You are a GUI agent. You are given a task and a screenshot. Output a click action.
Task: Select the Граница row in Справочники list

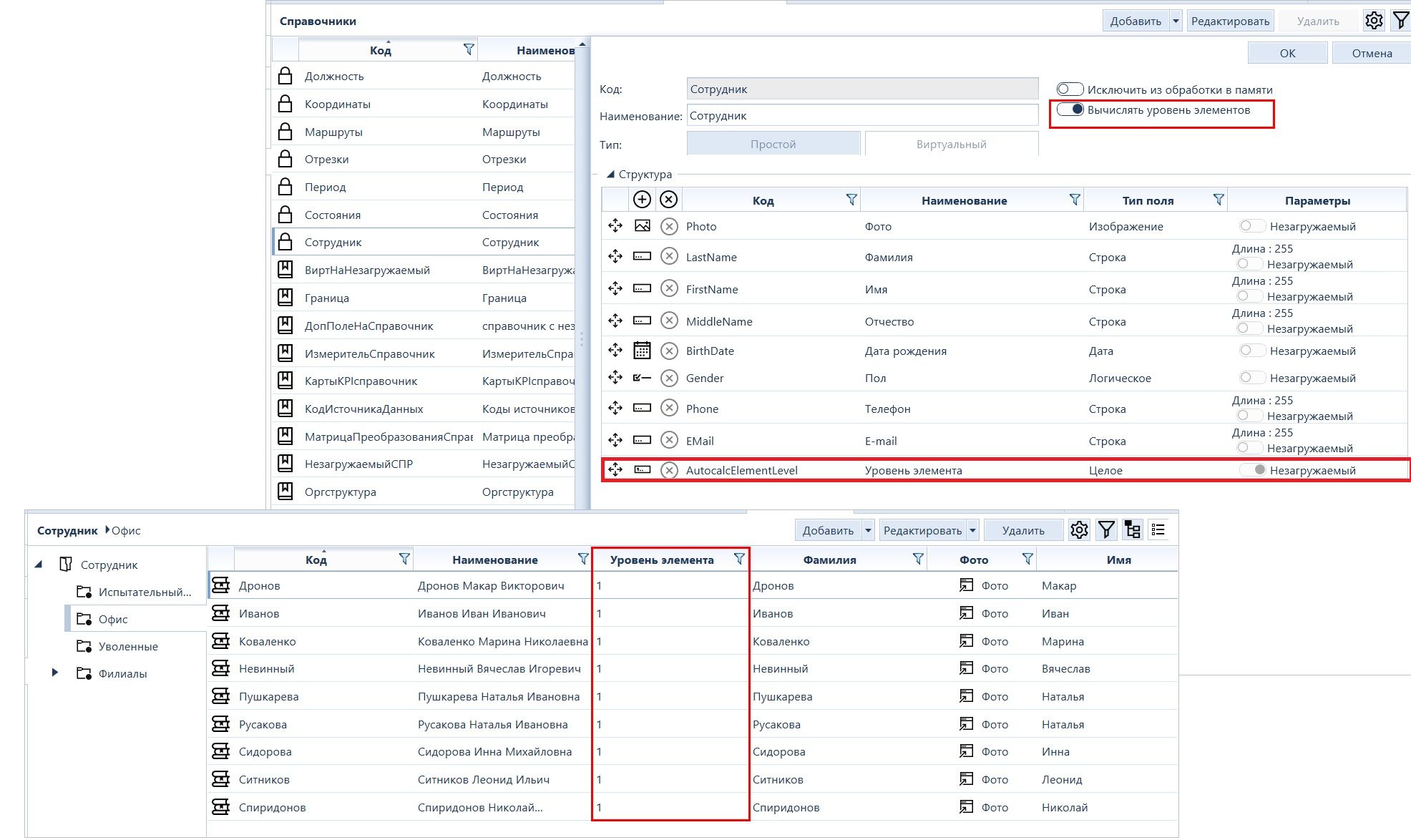point(424,298)
